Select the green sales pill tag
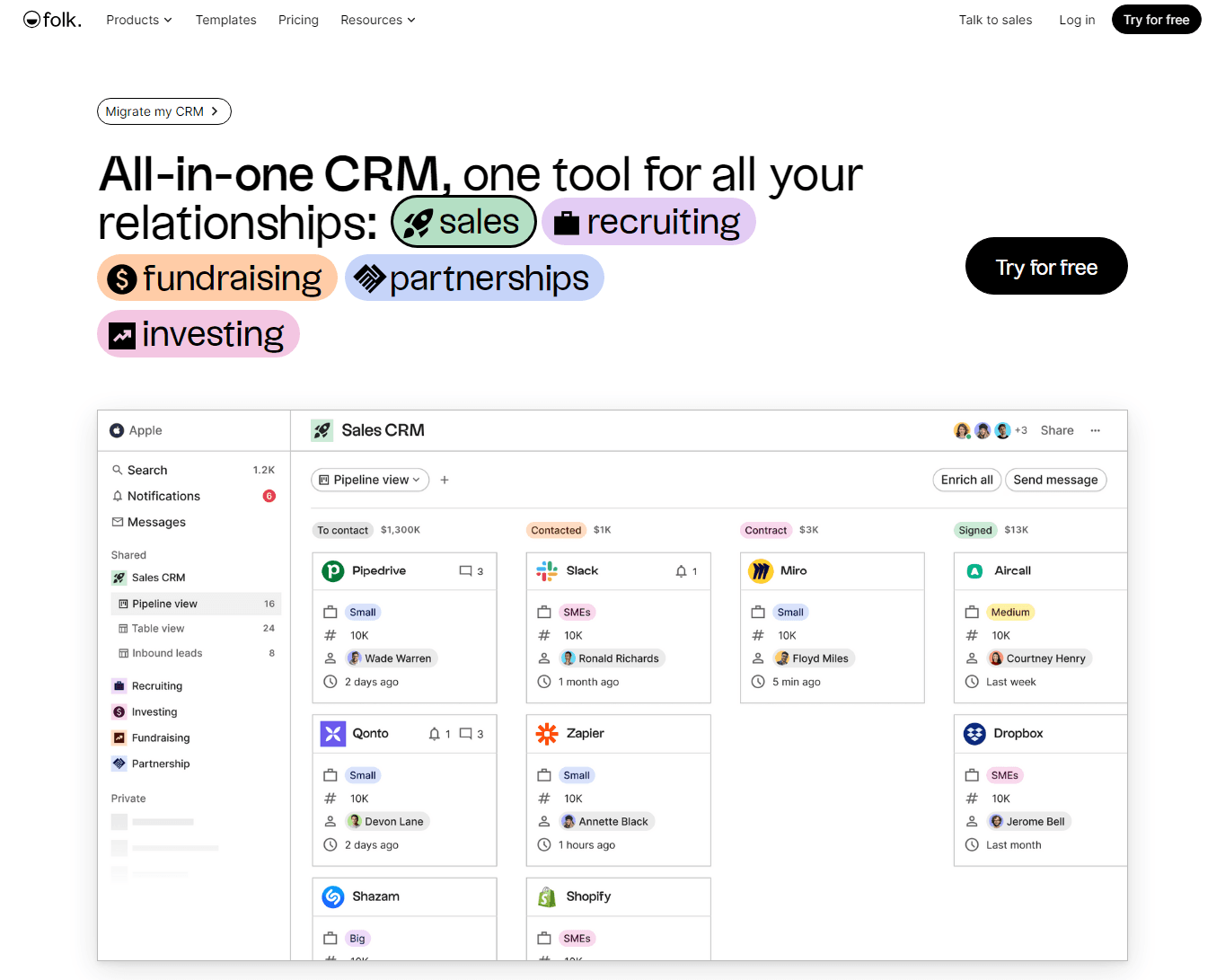The width and height of the screenshot is (1225, 980). click(463, 222)
